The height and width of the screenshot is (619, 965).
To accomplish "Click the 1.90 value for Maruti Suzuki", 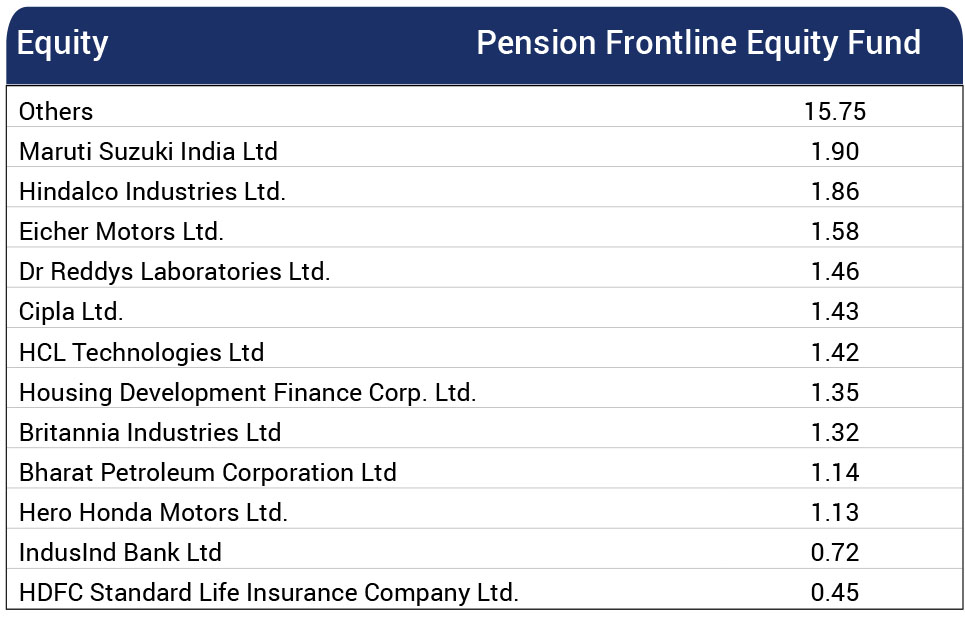I will pyautogui.click(x=835, y=151).
